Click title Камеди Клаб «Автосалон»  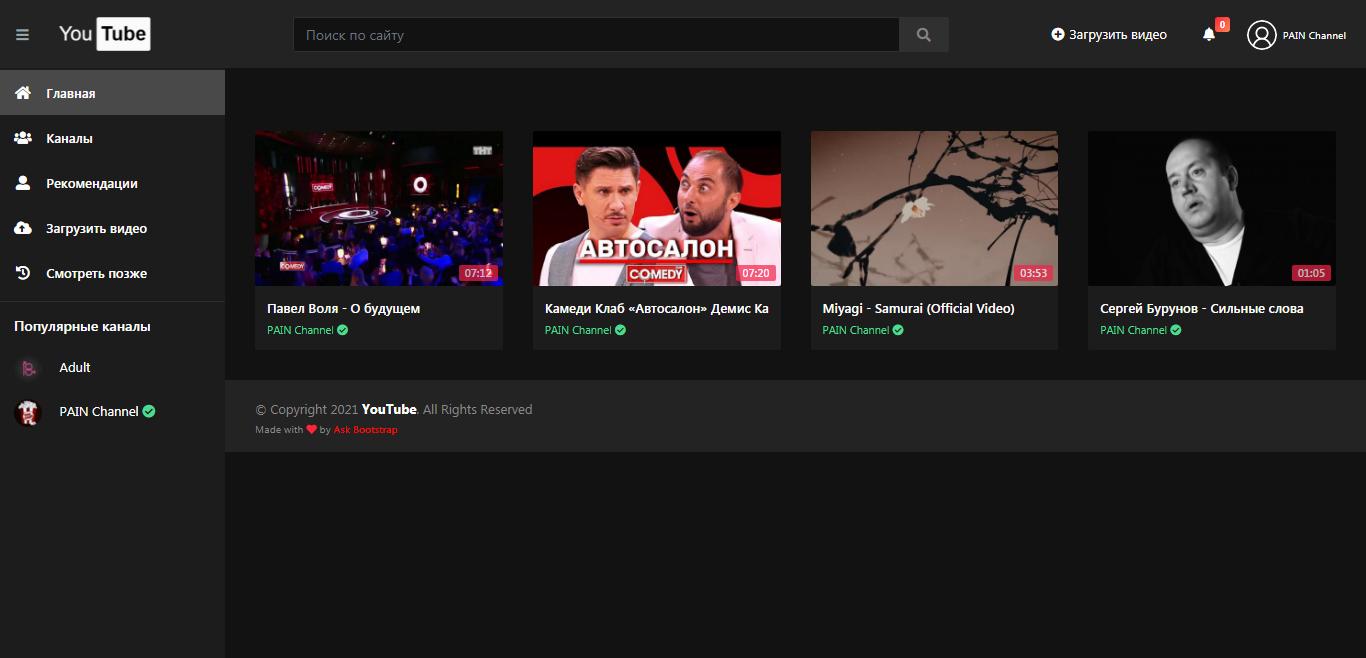[x=657, y=309]
